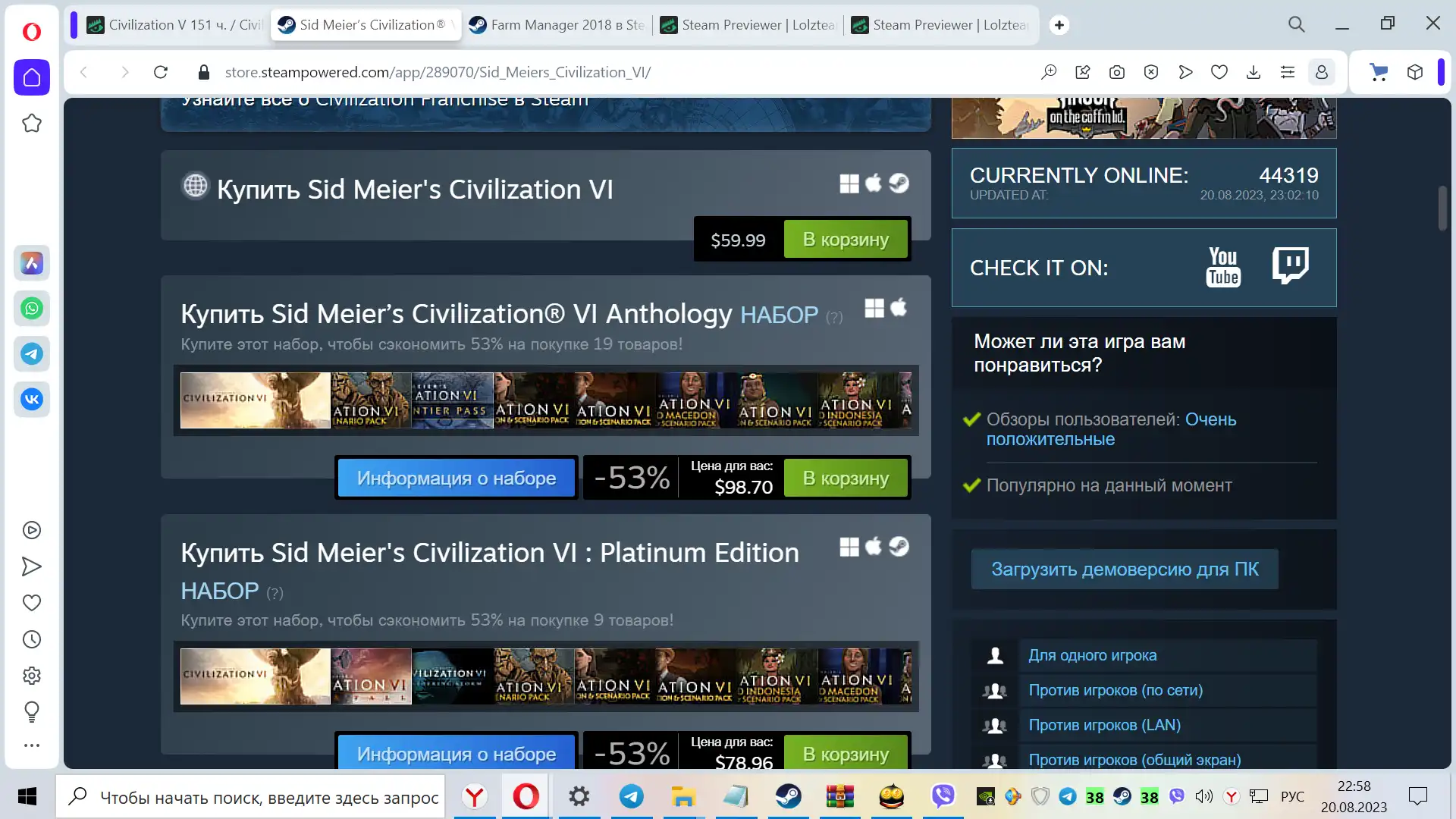Viewport: 1456px width, 819px height.
Task: Switch to Farm Manager 2018 tab
Action: (x=557, y=25)
